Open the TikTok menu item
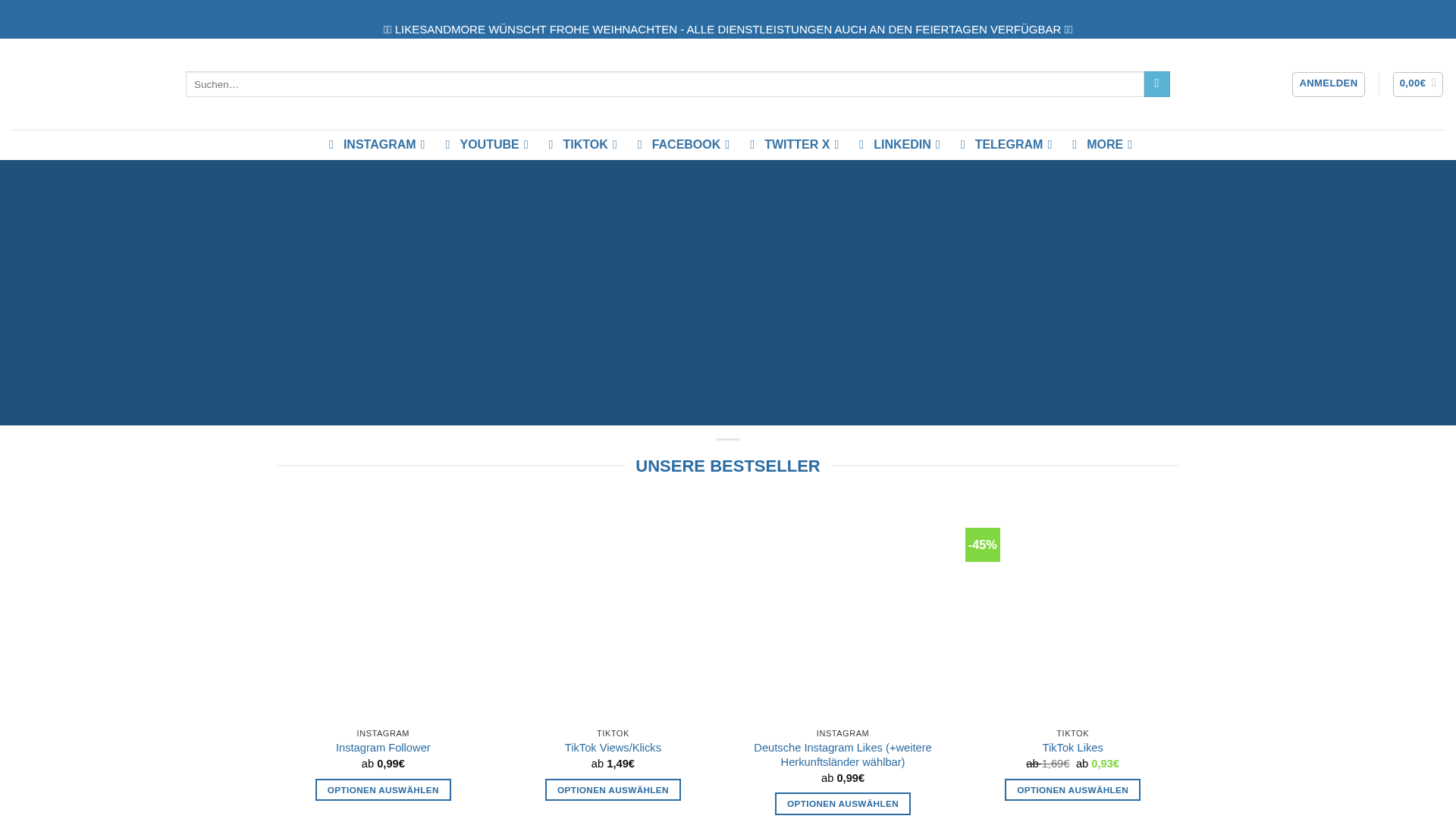 click(585, 145)
